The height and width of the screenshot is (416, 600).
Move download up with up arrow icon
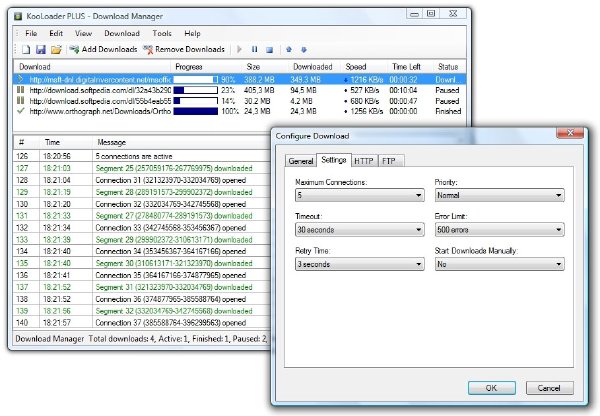pos(289,49)
